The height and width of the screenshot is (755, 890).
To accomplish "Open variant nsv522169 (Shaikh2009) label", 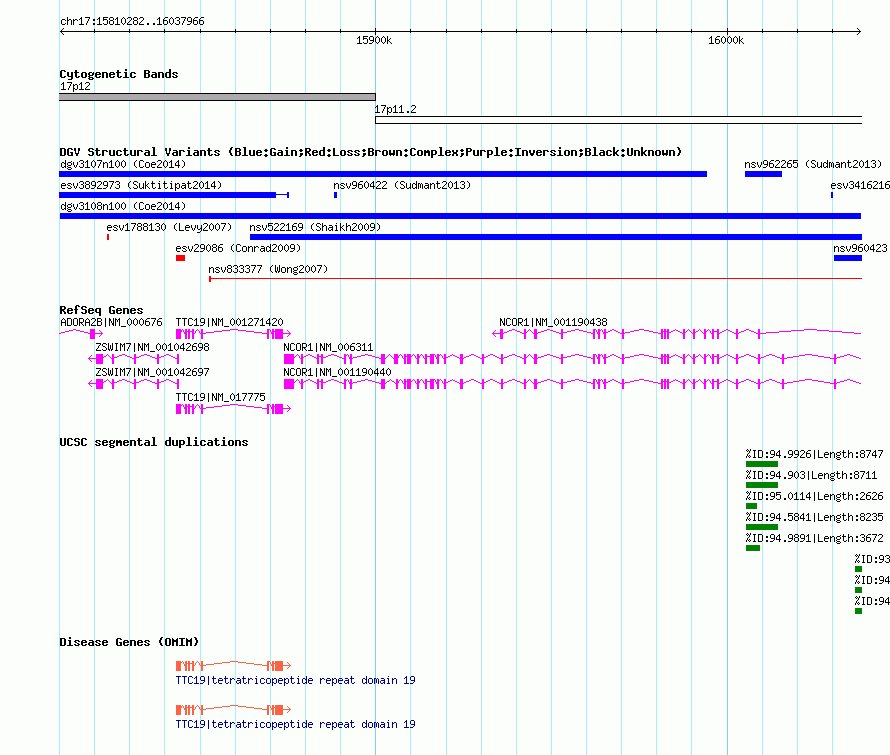I will [315, 227].
